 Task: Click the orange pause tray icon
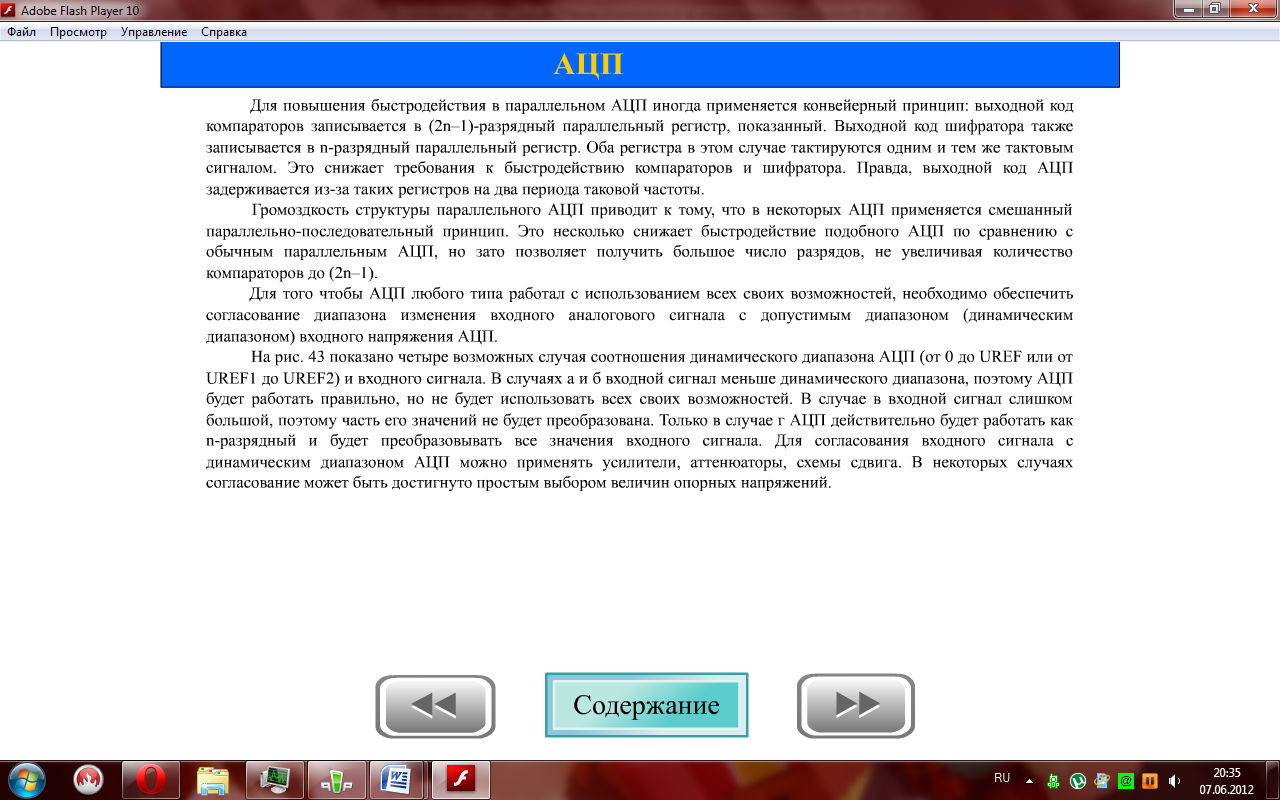point(1150,780)
